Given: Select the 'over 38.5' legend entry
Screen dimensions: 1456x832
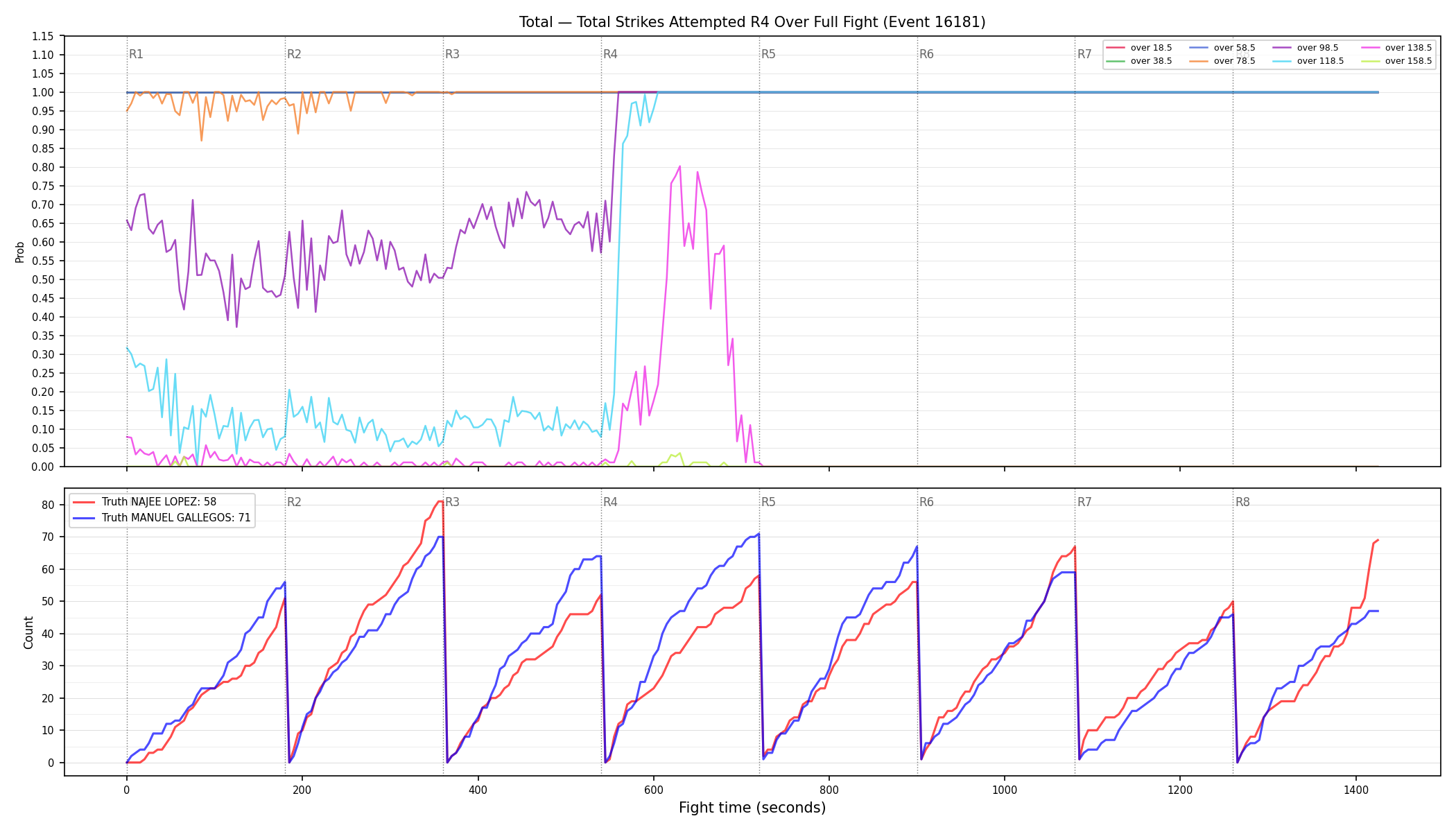Looking at the screenshot, I should pyautogui.click(x=1139, y=61).
